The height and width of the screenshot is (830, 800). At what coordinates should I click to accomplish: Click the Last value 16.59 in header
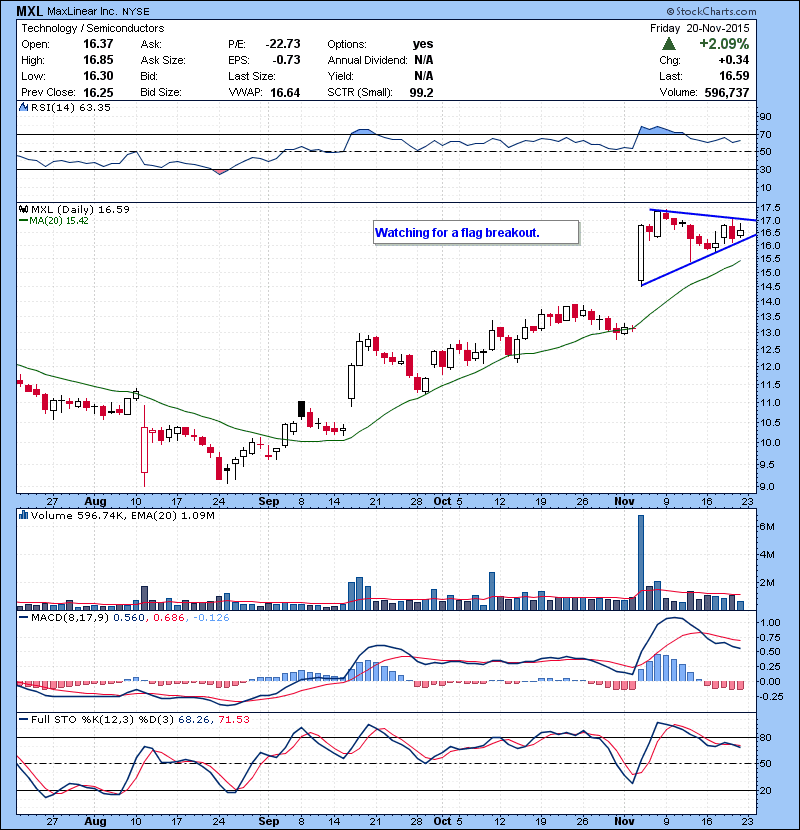coord(734,76)
